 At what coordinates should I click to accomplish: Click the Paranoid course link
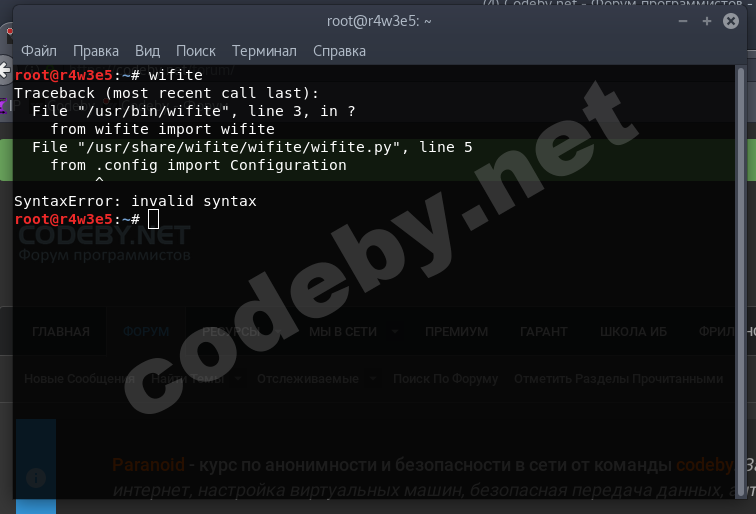148,465
